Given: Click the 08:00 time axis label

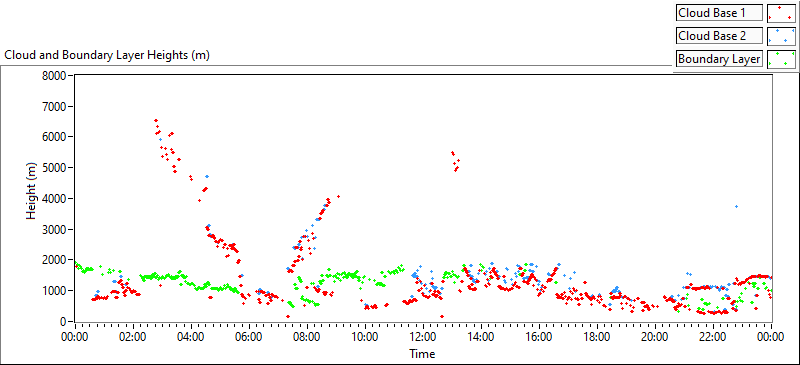Looking at the screenshot, I should 307,336.
